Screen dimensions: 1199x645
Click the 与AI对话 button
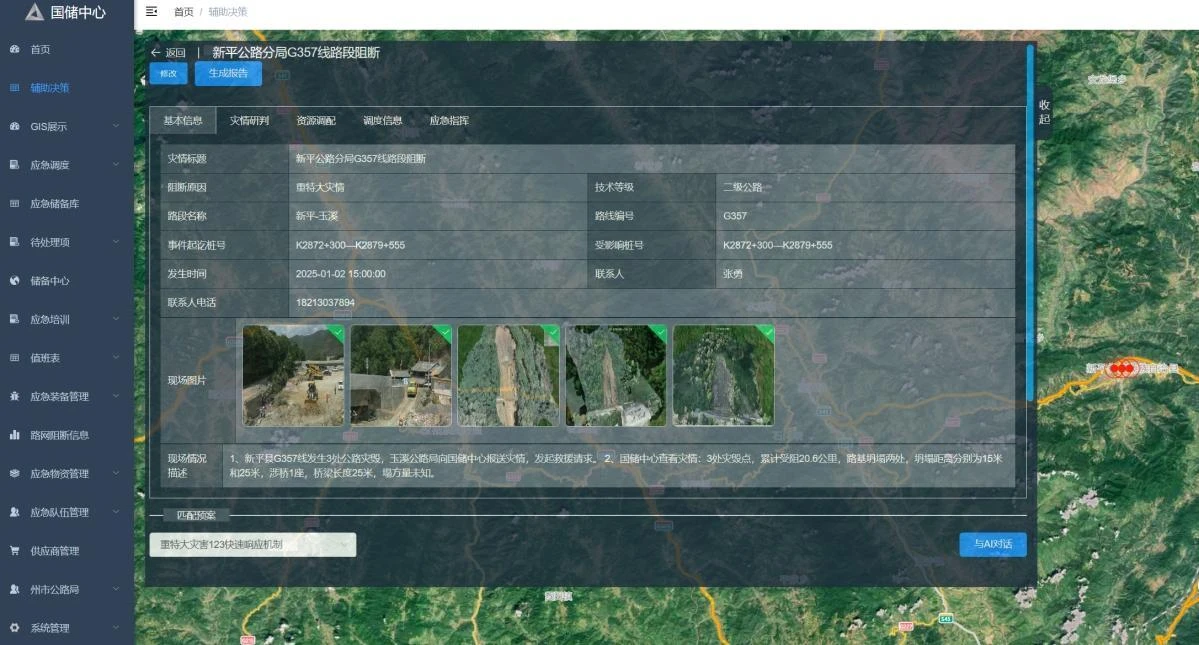992,544
